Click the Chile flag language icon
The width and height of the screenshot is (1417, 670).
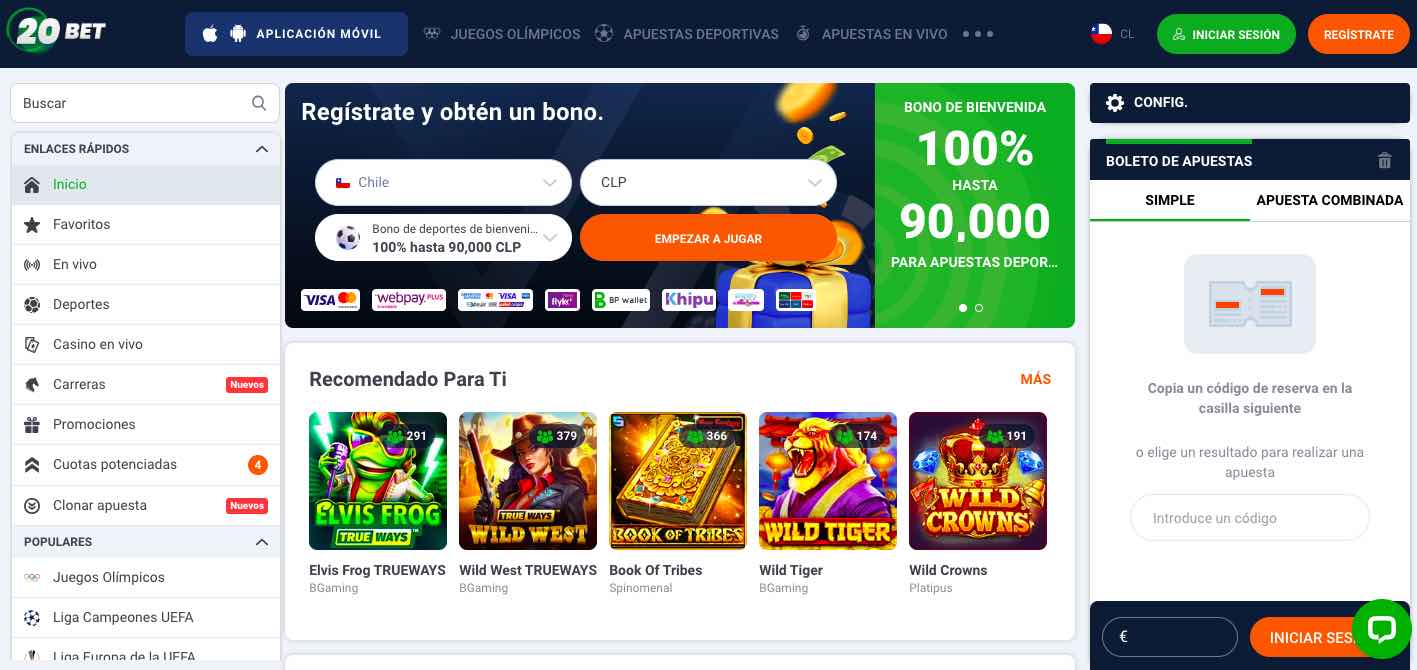1101,34
